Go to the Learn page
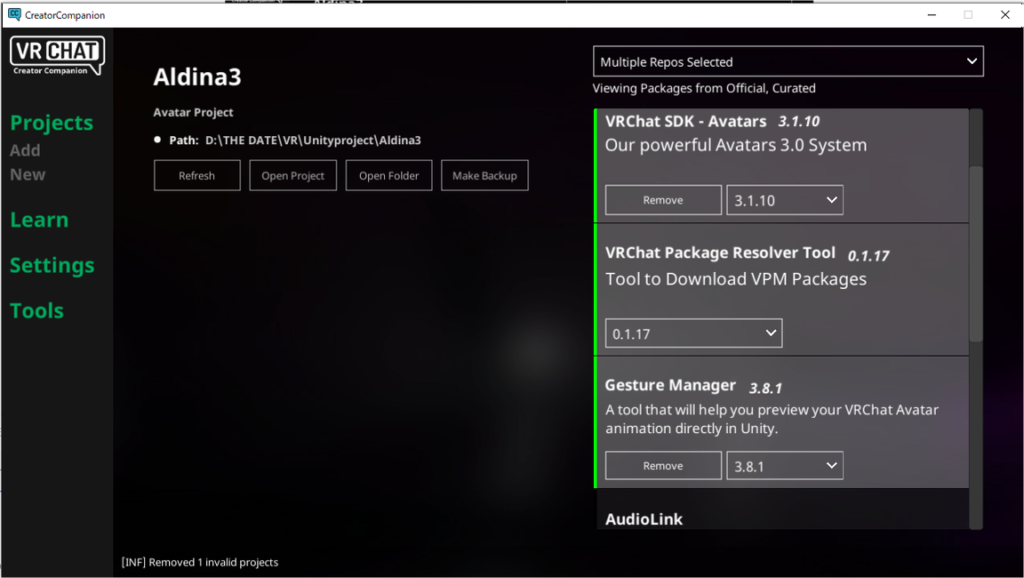Screen dimensions: 1024x578 pos(39,220)
